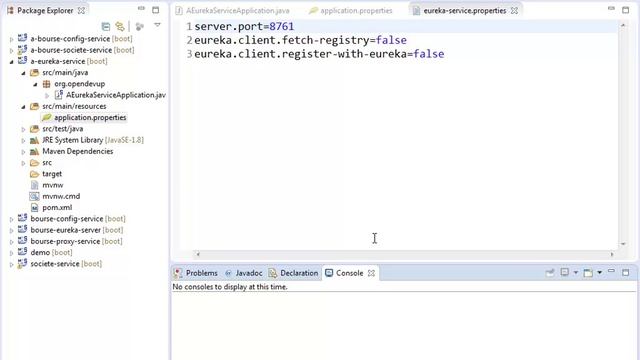Collapse src/main/resources folder
Screen dimensions: 640x360
click(x=23, y=107)
